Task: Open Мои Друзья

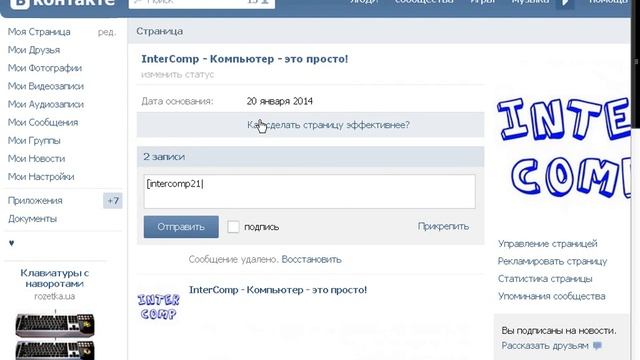Action: point(34,50)
